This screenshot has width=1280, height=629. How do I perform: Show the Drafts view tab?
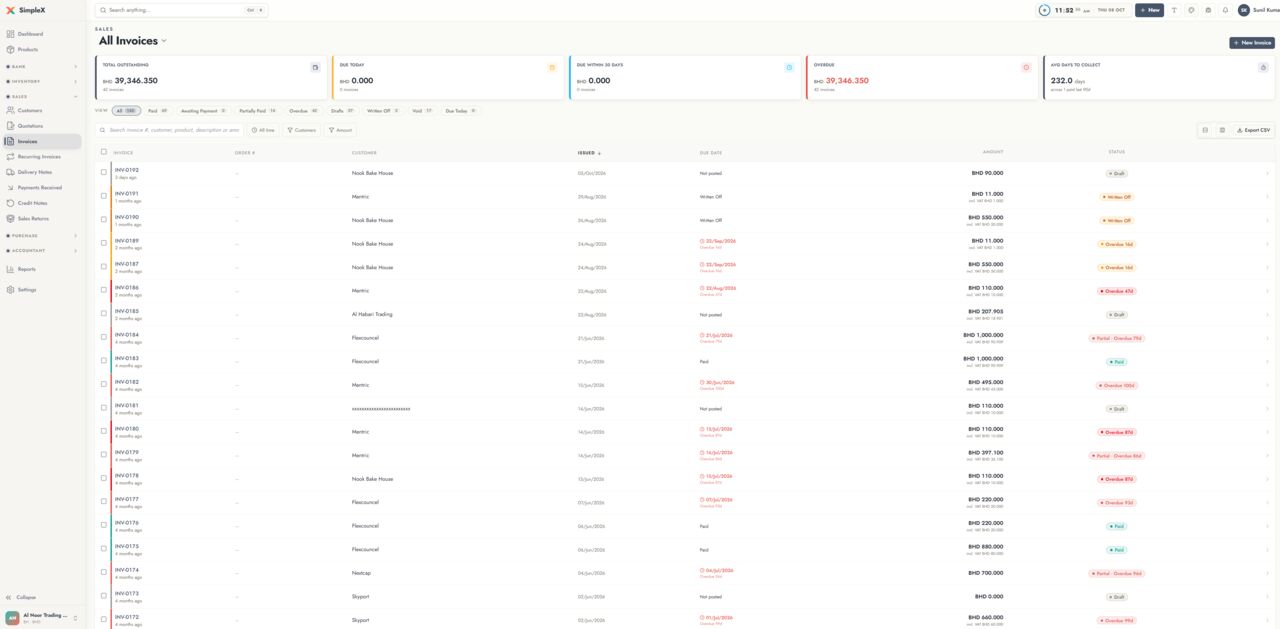[342, 111]
